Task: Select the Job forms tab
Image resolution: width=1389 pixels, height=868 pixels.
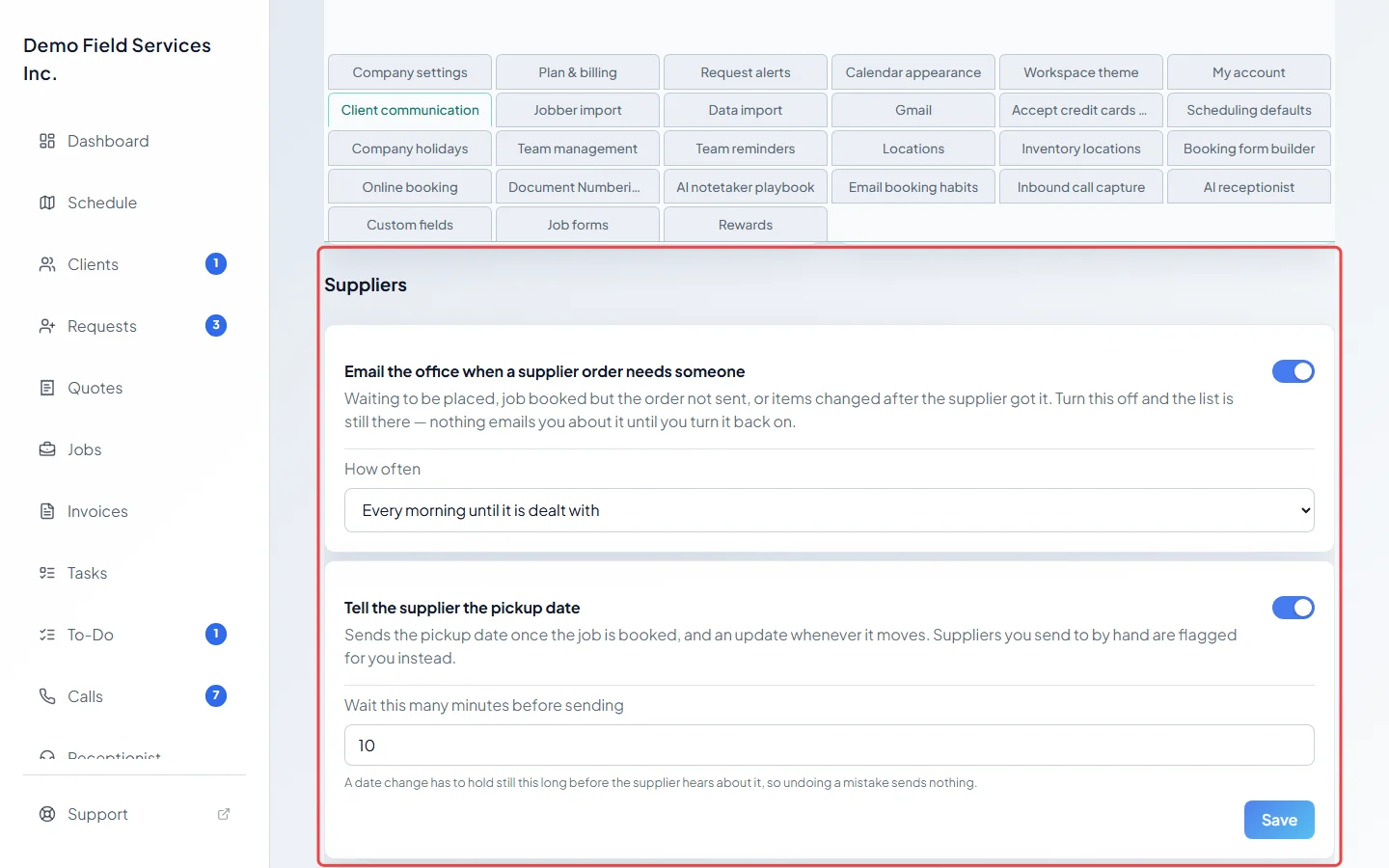Action: (x=578, y=225)
